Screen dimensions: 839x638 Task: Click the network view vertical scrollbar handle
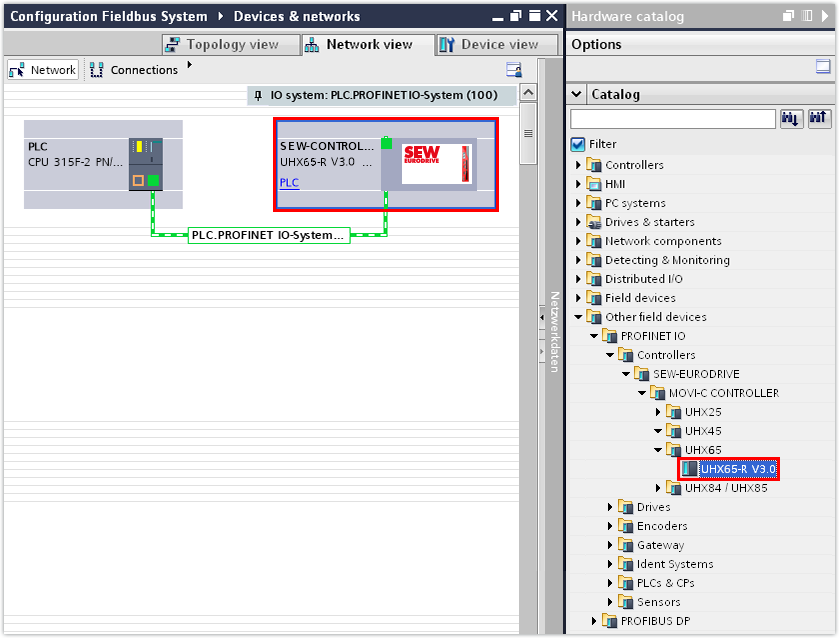click(528, 134)
